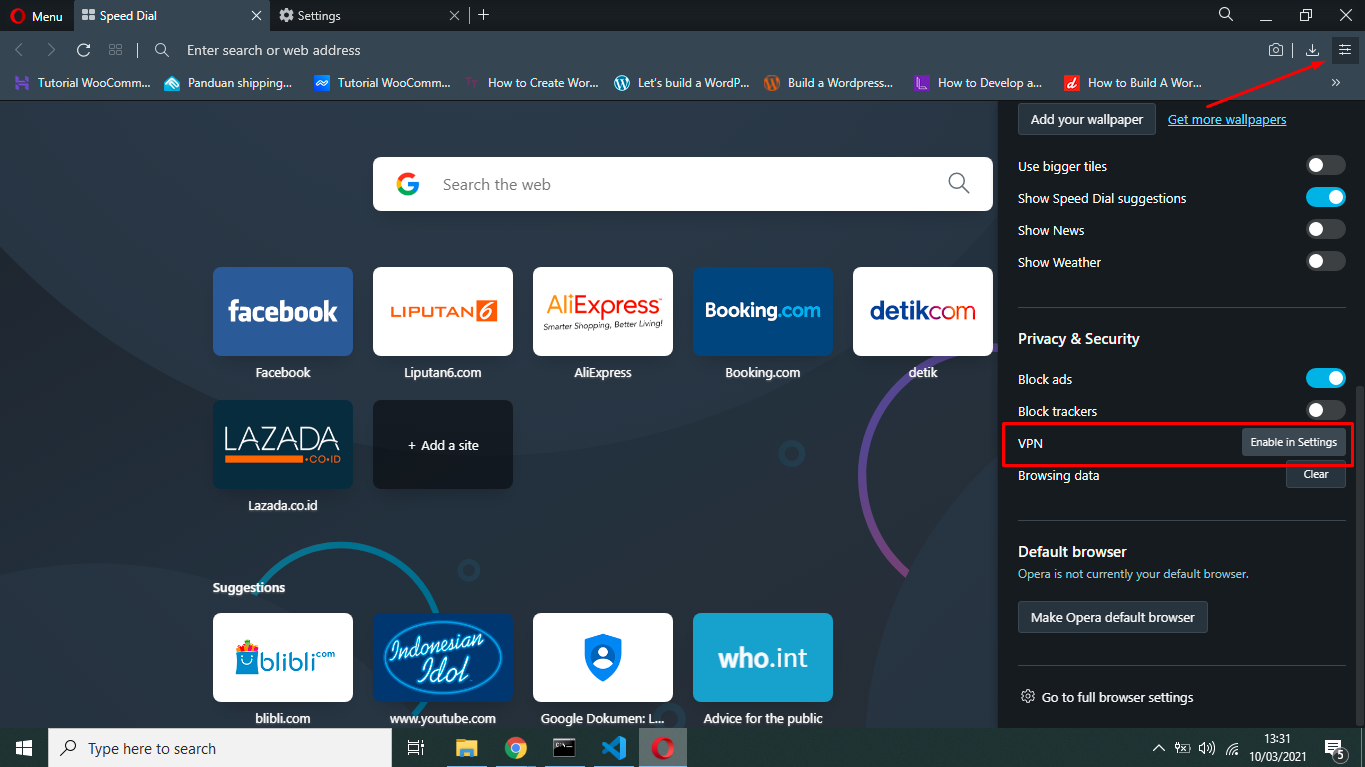This screenshot has width=1365, height=767.
Task: Open the Facebook speed dial tile
Action: [283, 311]
